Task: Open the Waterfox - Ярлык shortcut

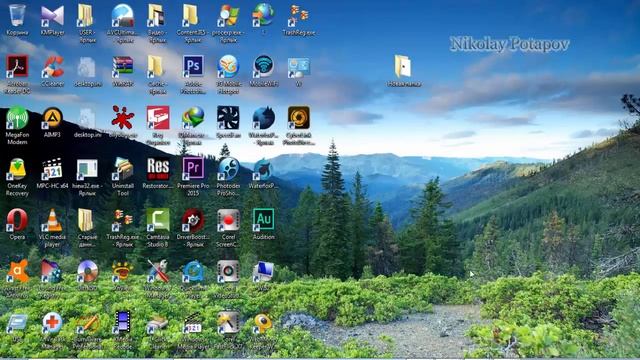Action: (x=263, y=118)
